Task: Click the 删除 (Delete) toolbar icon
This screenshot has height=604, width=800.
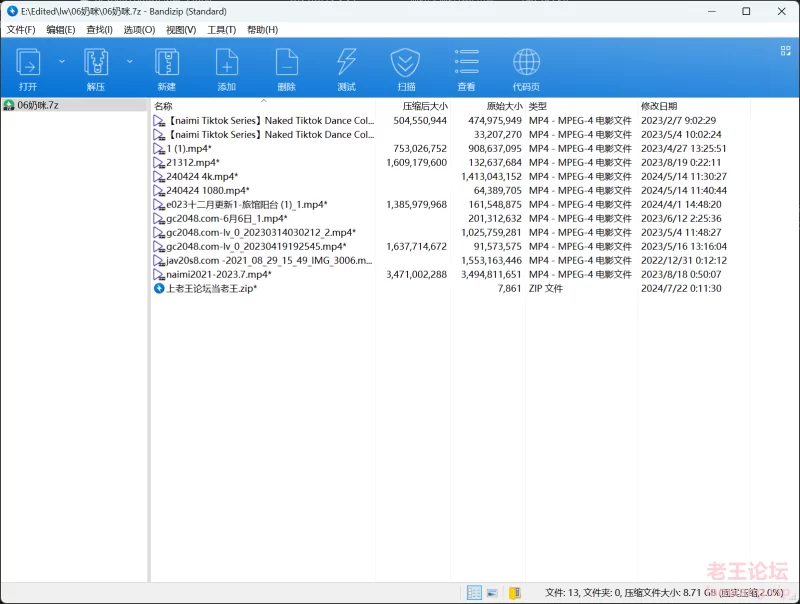Action: [x=287, y=62]
